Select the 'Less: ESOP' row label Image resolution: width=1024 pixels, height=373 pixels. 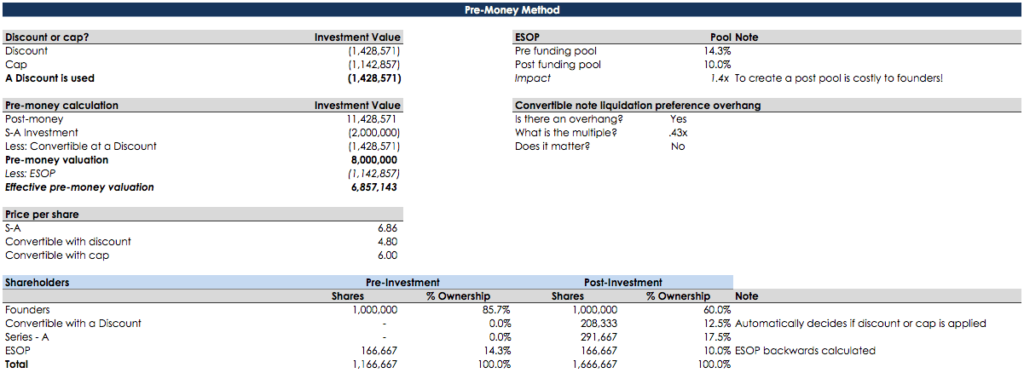tap(29, 174)
